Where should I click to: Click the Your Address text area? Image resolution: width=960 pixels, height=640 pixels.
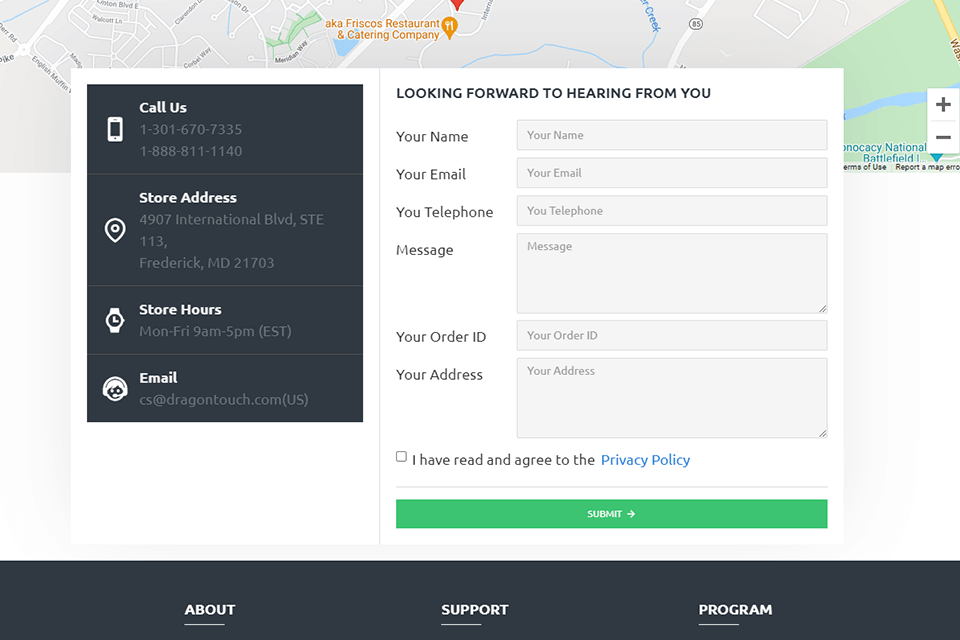[x=671, y=398]
